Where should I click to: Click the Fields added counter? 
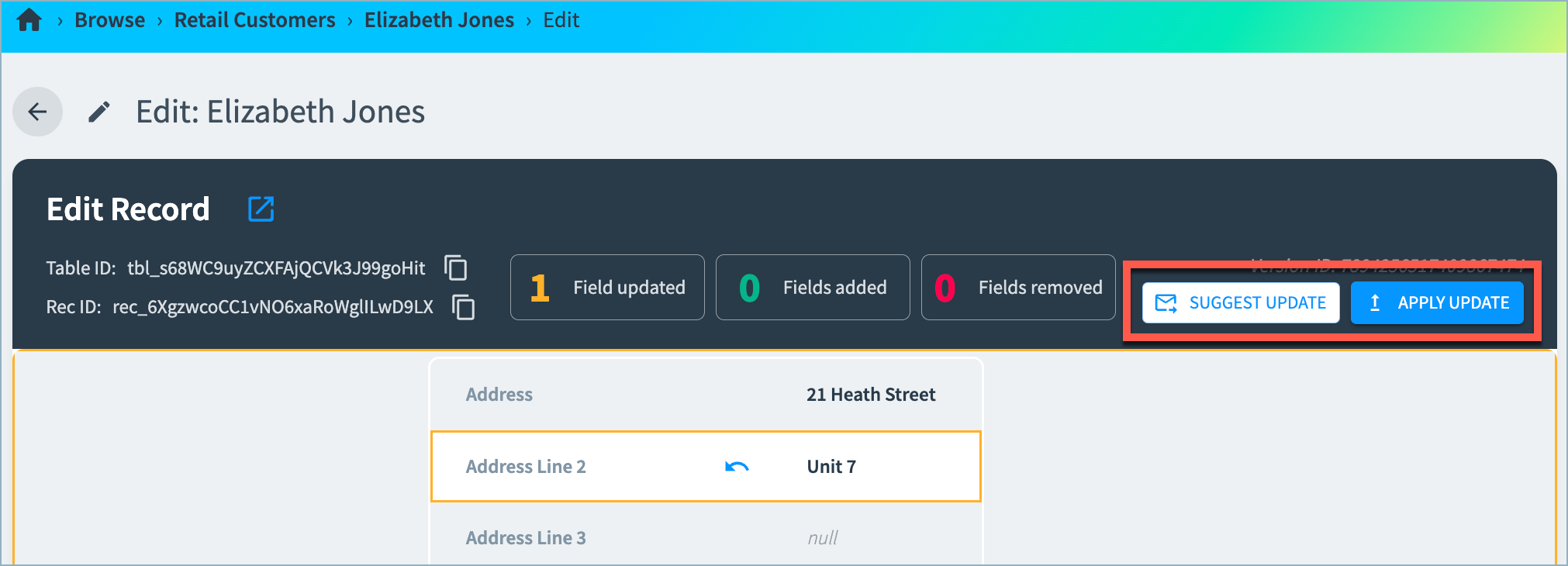(812, 288)
